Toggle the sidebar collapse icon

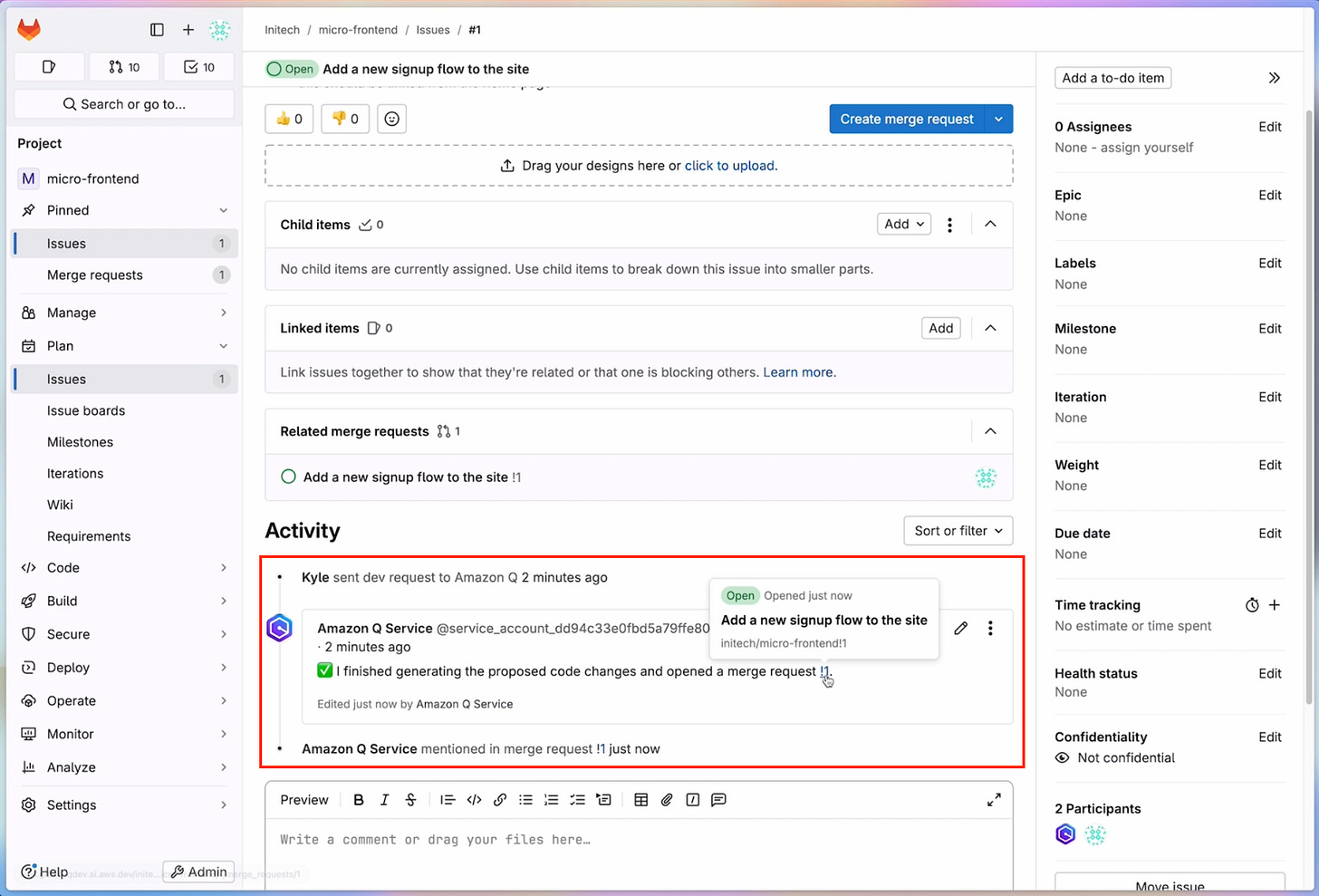pyautogui.click(x=157, y=30)
